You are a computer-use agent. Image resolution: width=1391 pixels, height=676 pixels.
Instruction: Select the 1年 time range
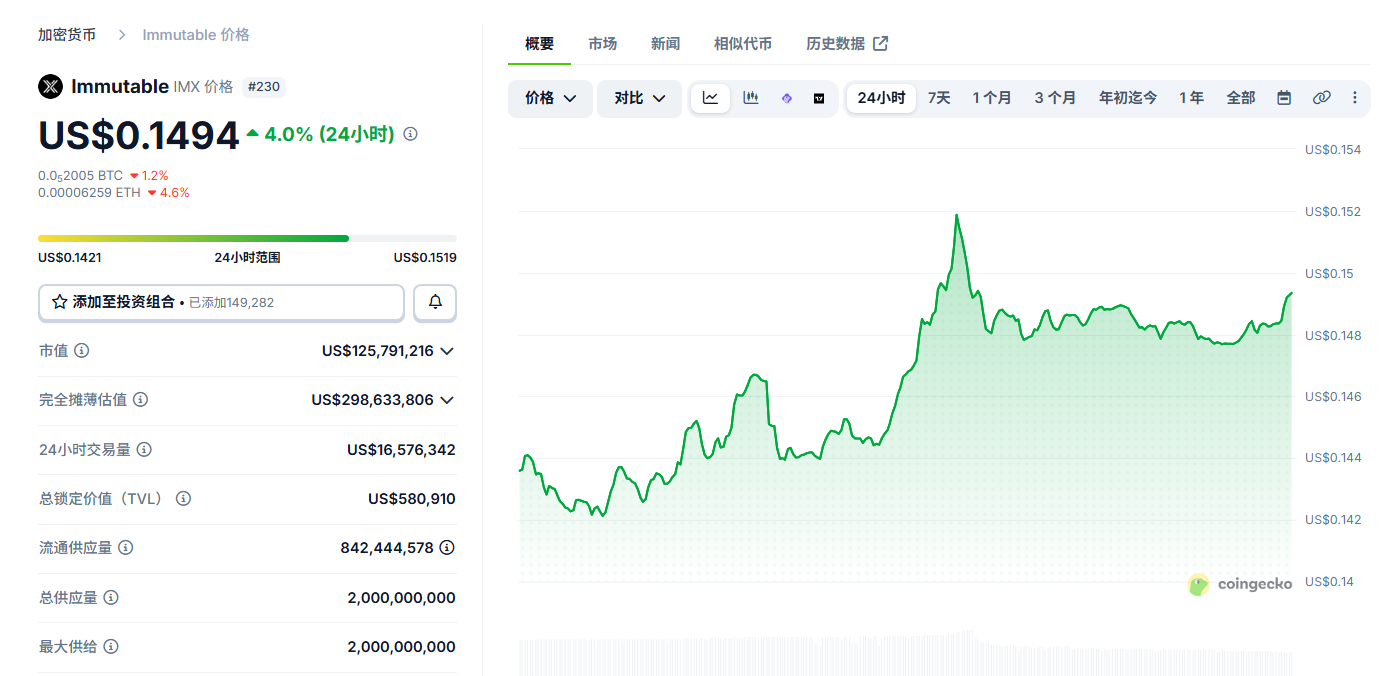[x=1191, y=98]
